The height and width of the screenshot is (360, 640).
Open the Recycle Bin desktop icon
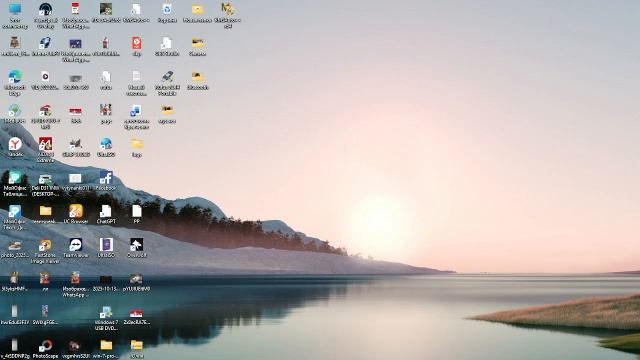click(167, 9)
